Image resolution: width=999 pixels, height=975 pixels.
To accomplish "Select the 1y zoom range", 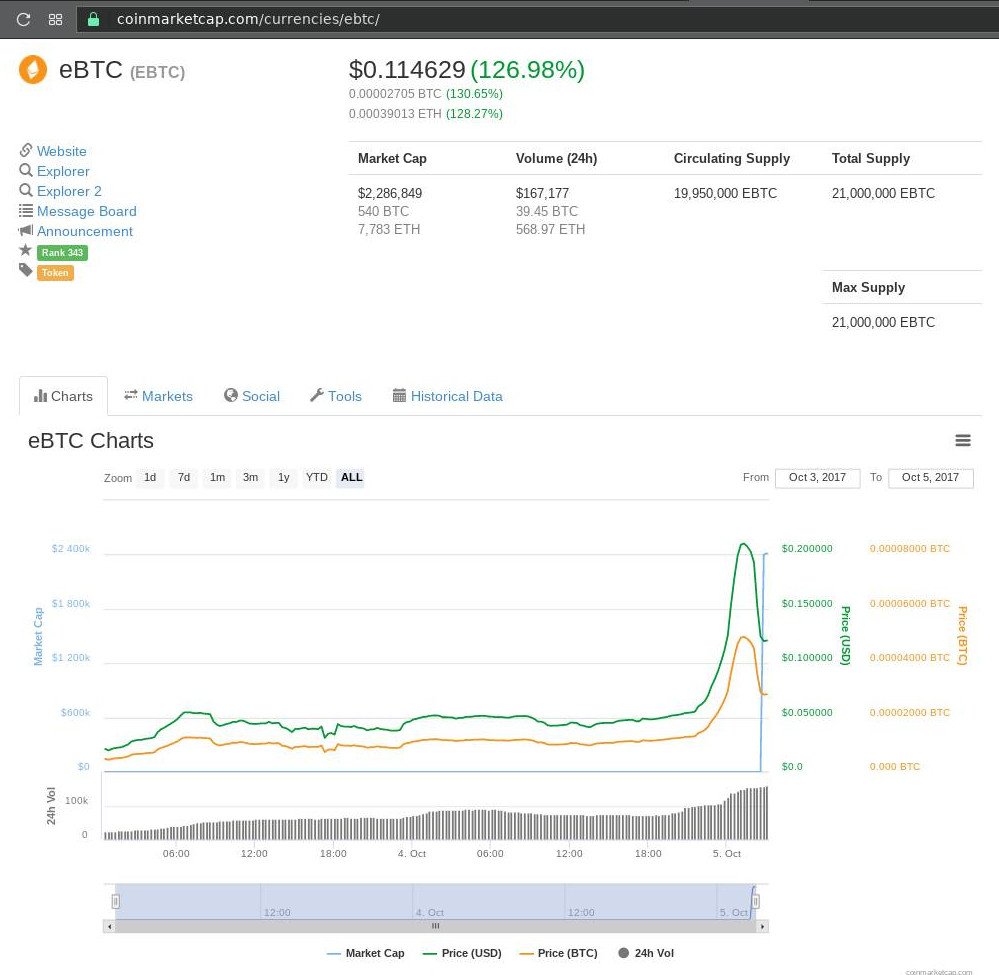I will coord(284,477).
